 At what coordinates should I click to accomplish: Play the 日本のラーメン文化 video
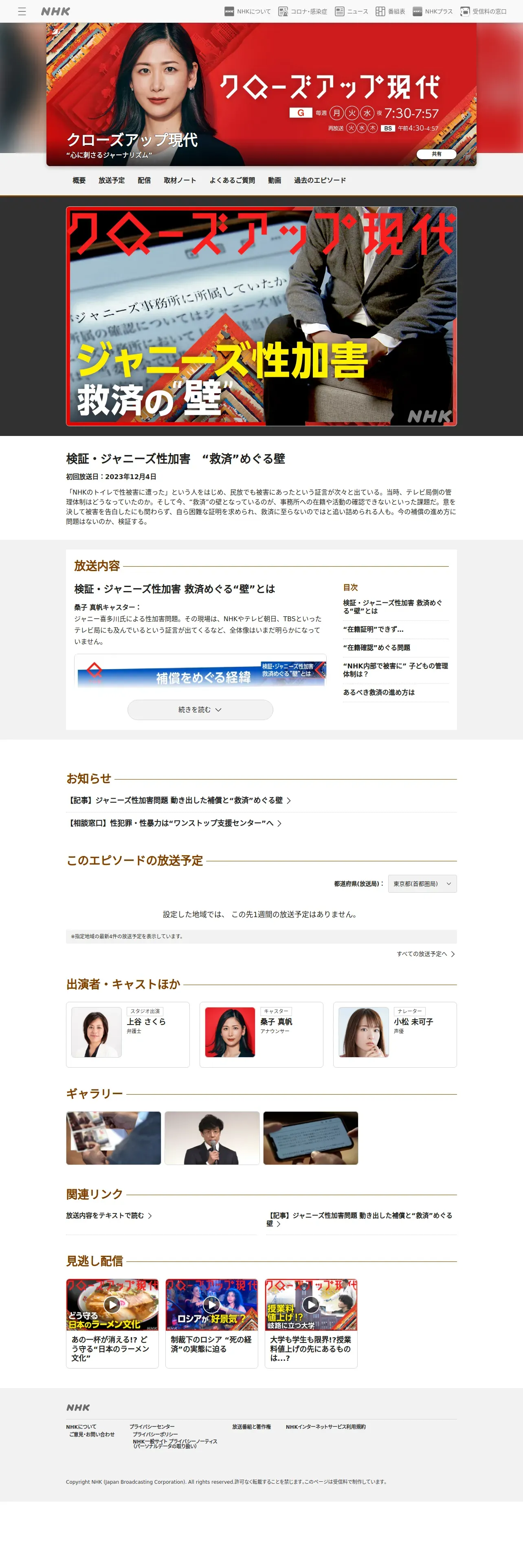pos(112,1305)
